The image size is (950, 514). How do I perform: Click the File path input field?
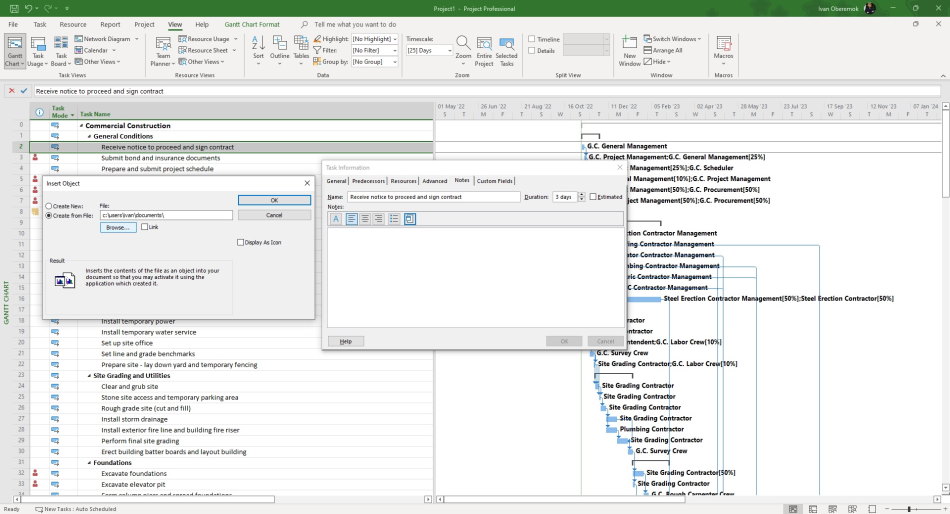(x=166, y=215)
